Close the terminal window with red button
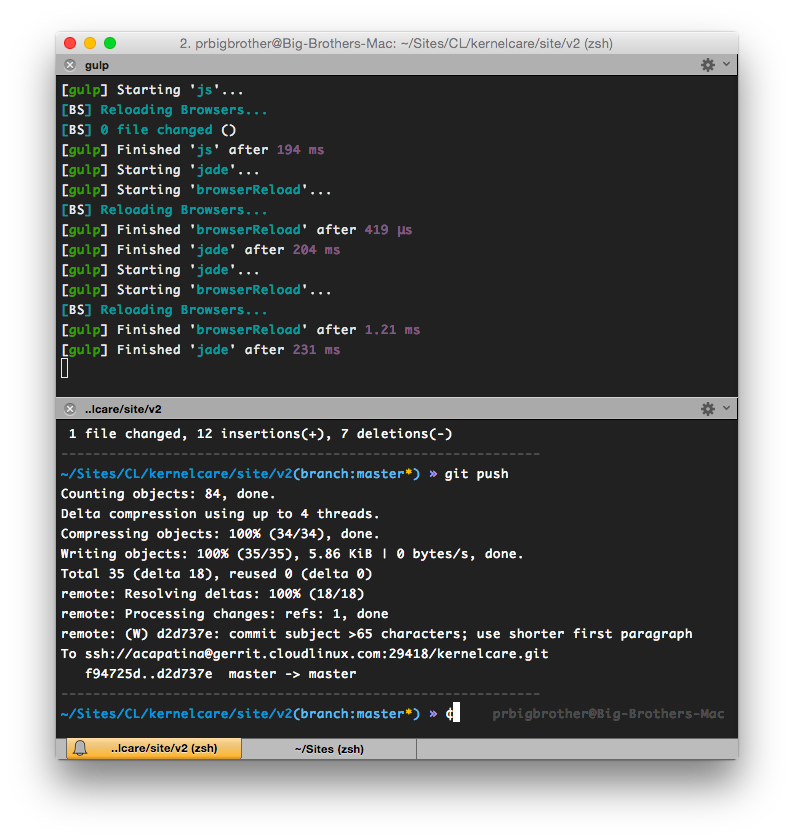This screenshot has width=794, height=840. 70,43
